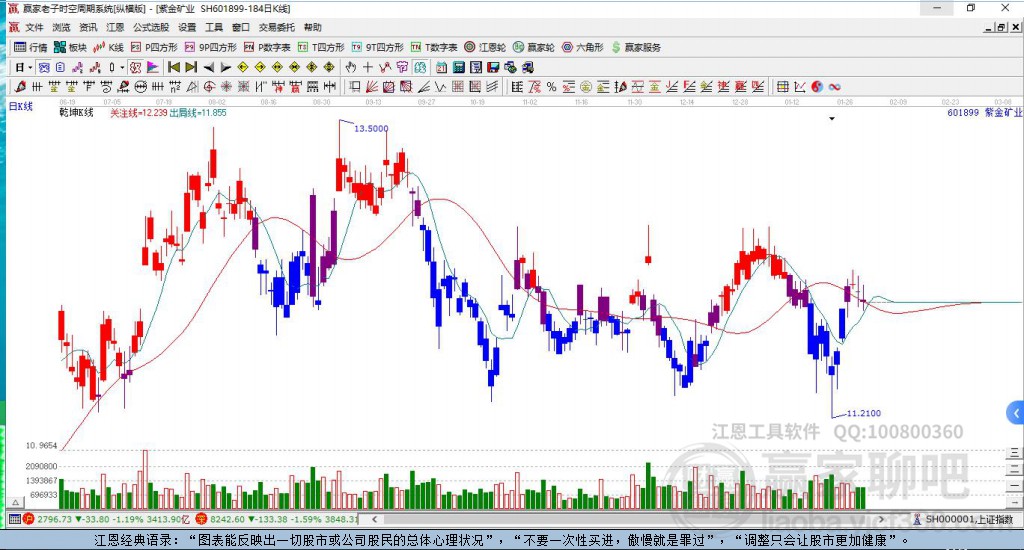The width and height of the screenshot is (1024, 550).
Task: Open the 江恩 menu
Action: [x=115, y=27]
